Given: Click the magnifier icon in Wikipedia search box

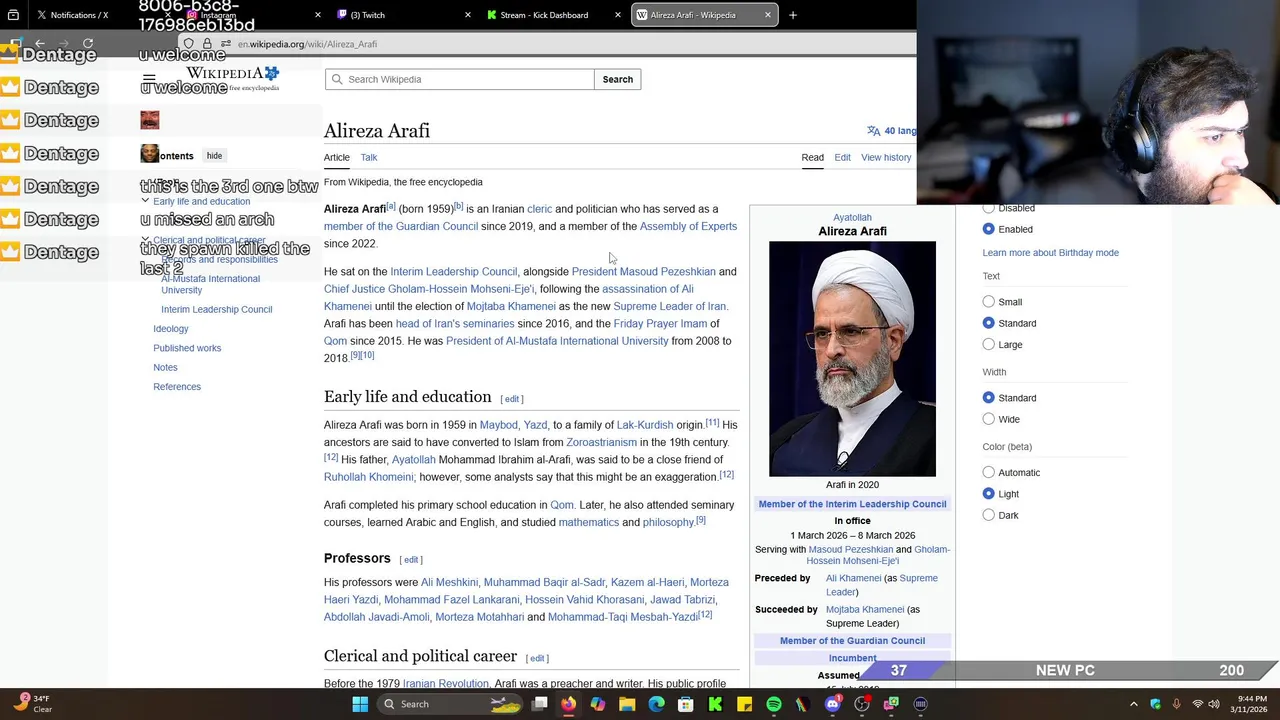Looking at the screenshot, I should (x=337, y=79).
